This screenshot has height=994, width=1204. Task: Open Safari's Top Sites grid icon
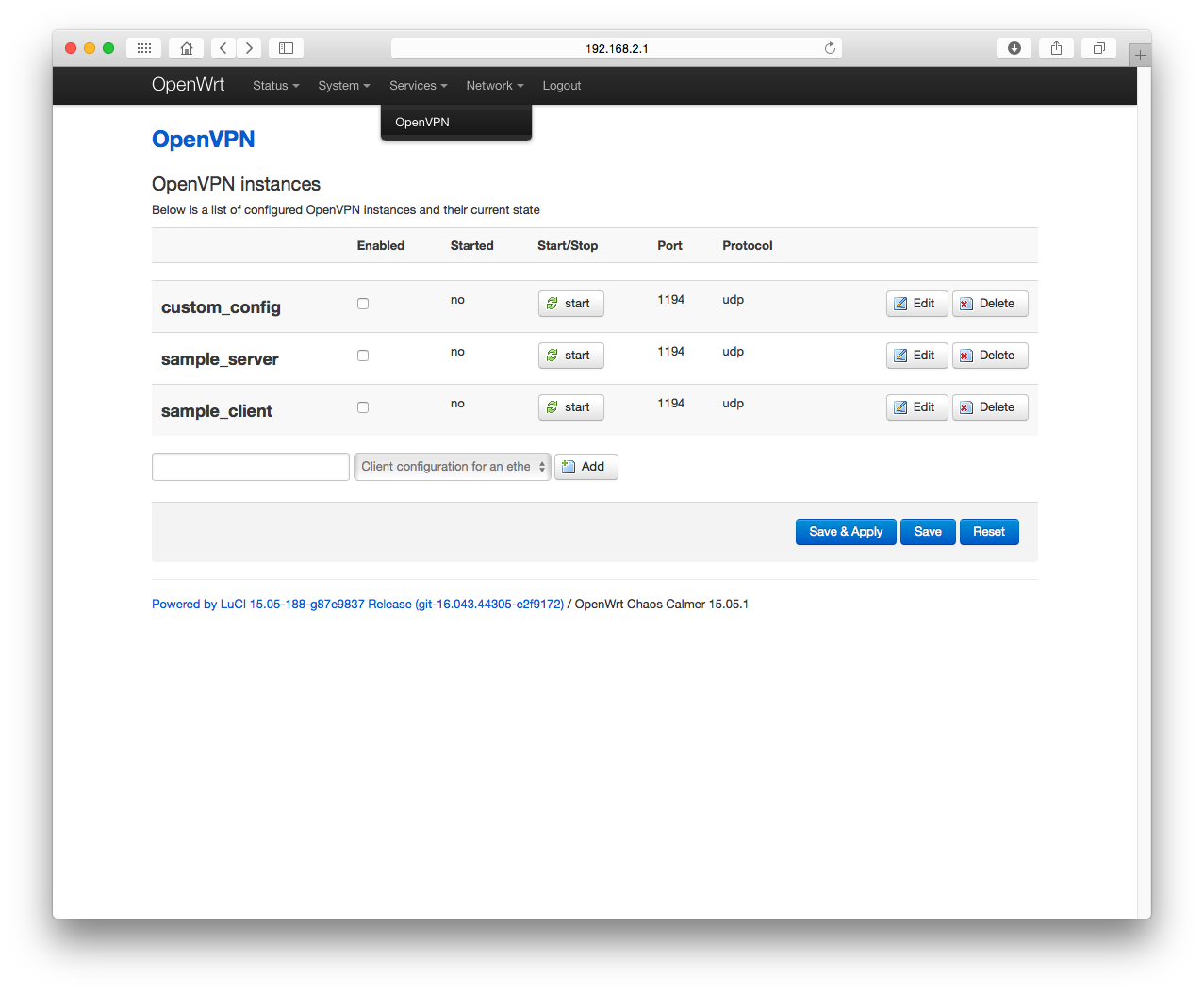point(143,48)
